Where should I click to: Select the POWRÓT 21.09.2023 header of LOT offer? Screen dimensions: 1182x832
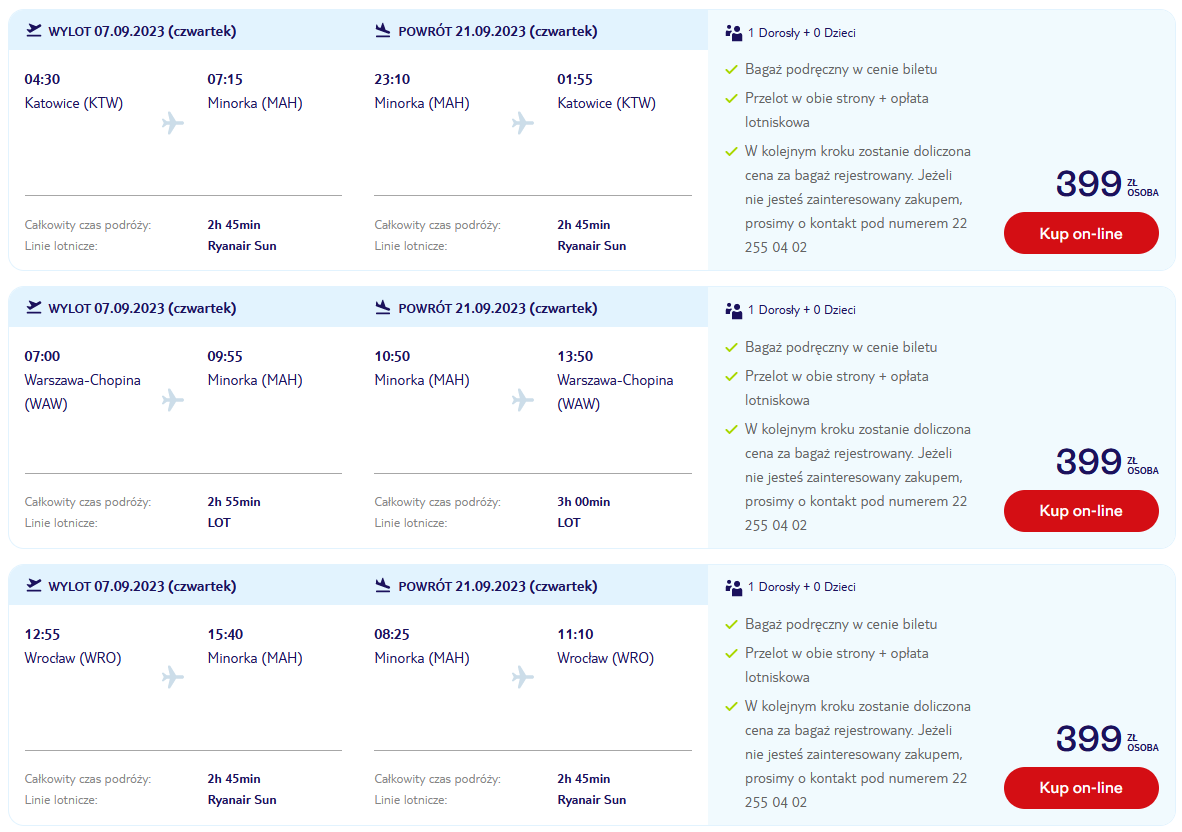click(x=498, y=308)
